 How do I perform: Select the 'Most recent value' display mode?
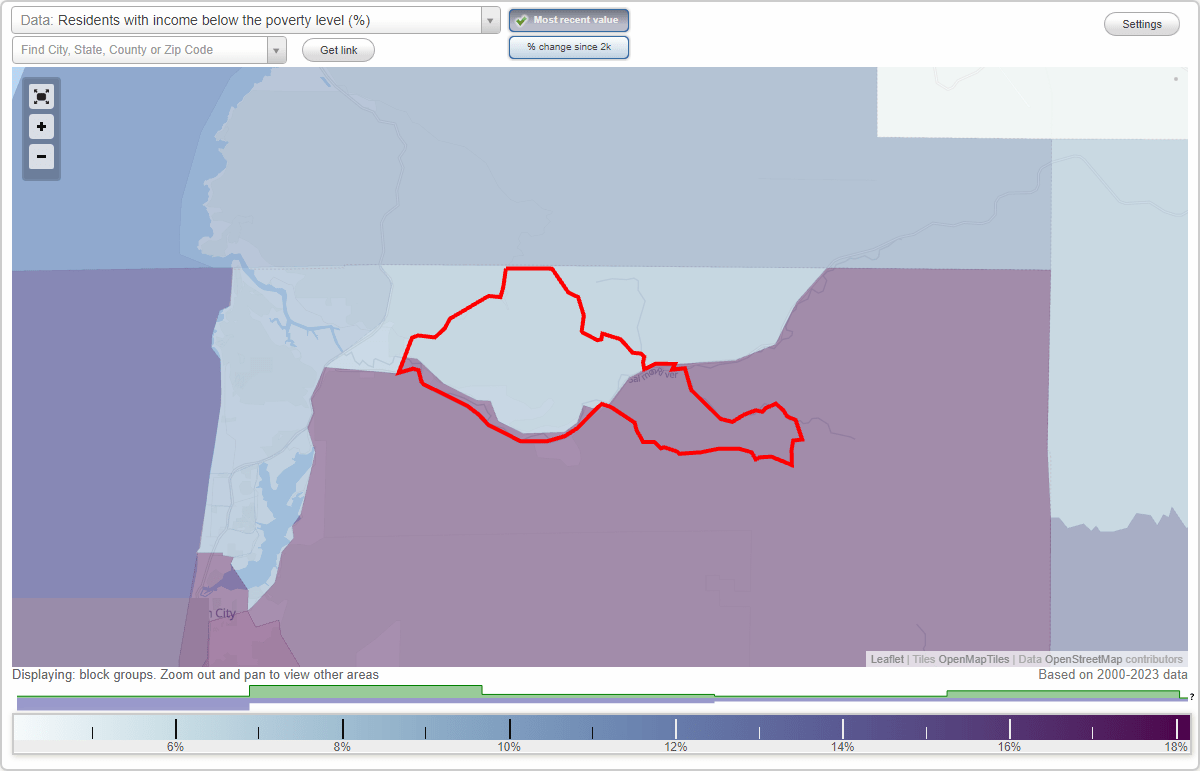click(569, 20)
